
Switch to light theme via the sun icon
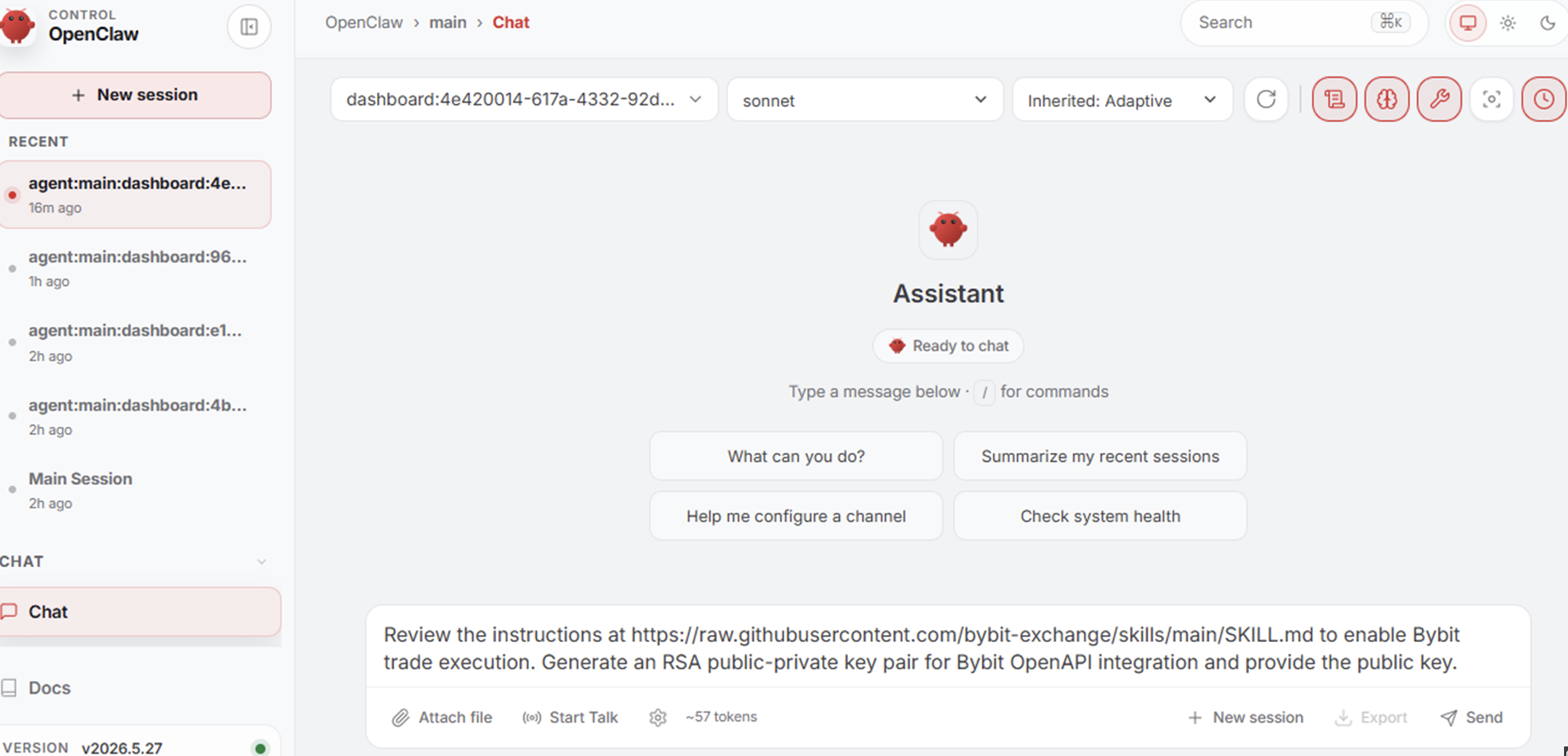[x=1507, y=23]
